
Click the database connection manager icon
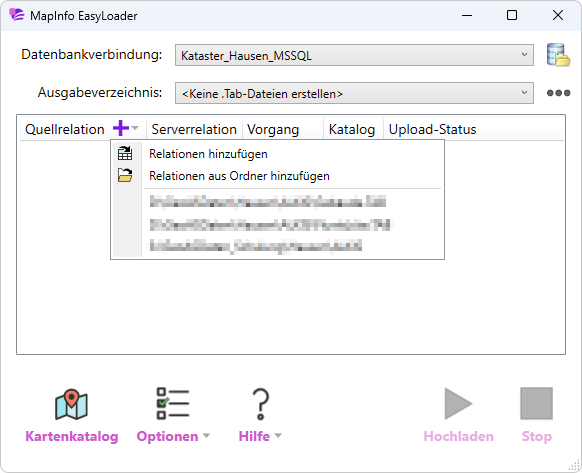558,55
